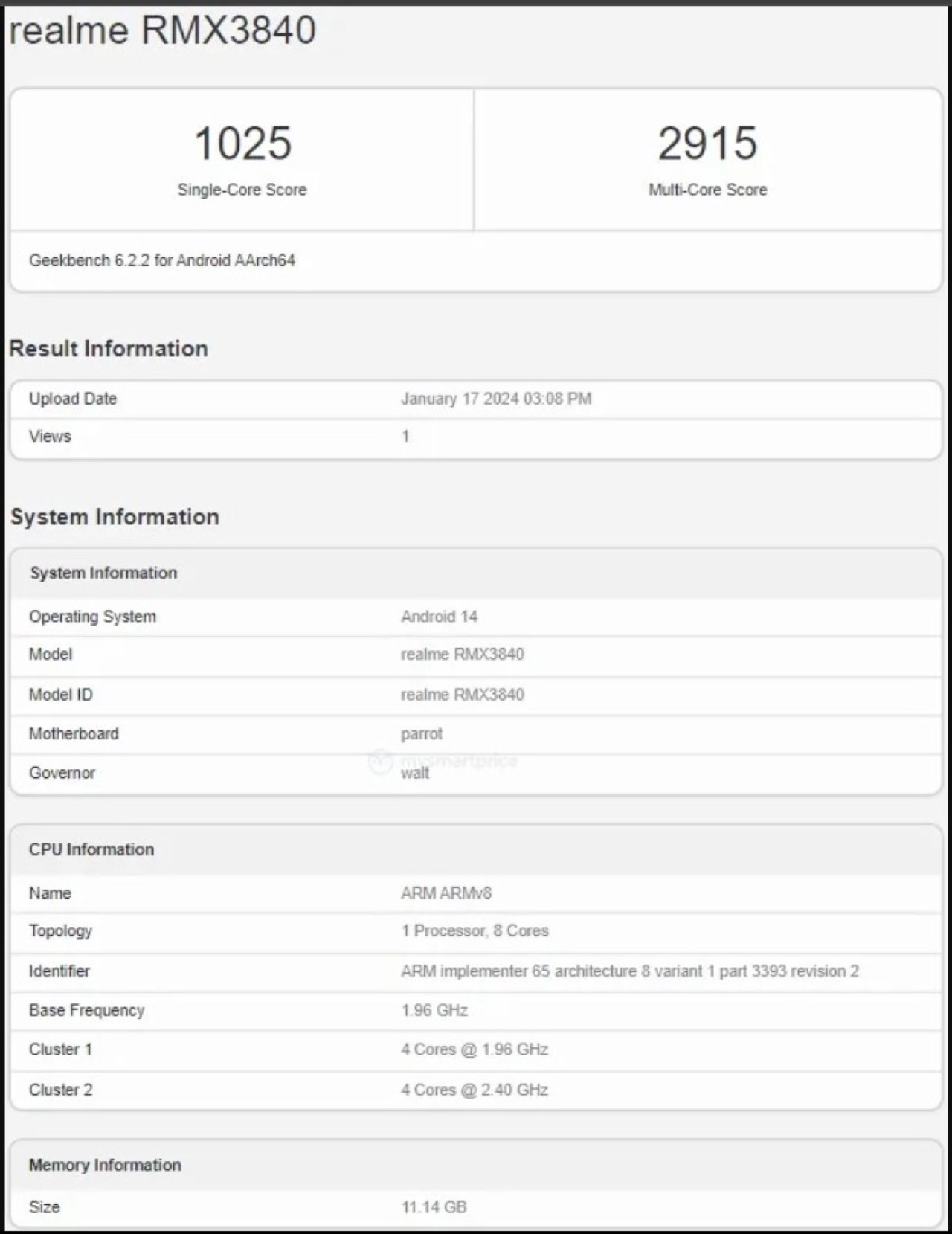Select the 4 Cores @ 2.40 GHz value
Screen dimensions: 952x1234
point(475,1090)
